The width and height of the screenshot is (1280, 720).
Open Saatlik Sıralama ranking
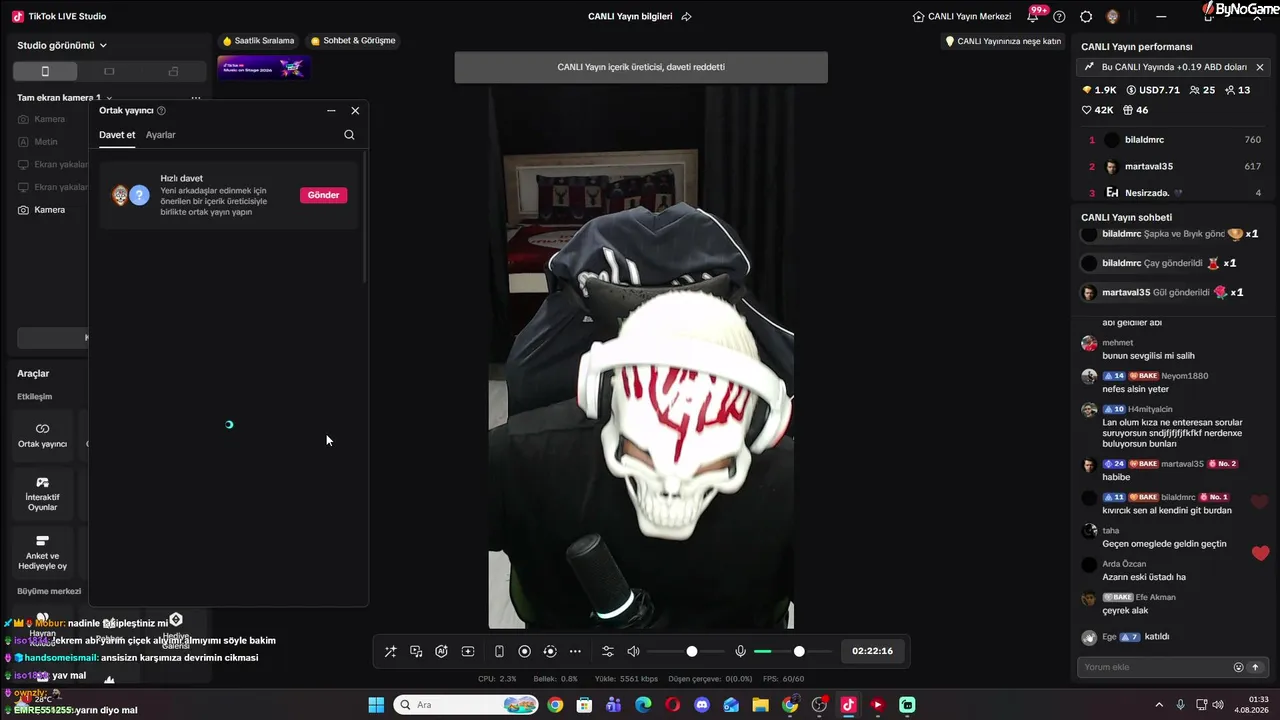tap(258, 41)
